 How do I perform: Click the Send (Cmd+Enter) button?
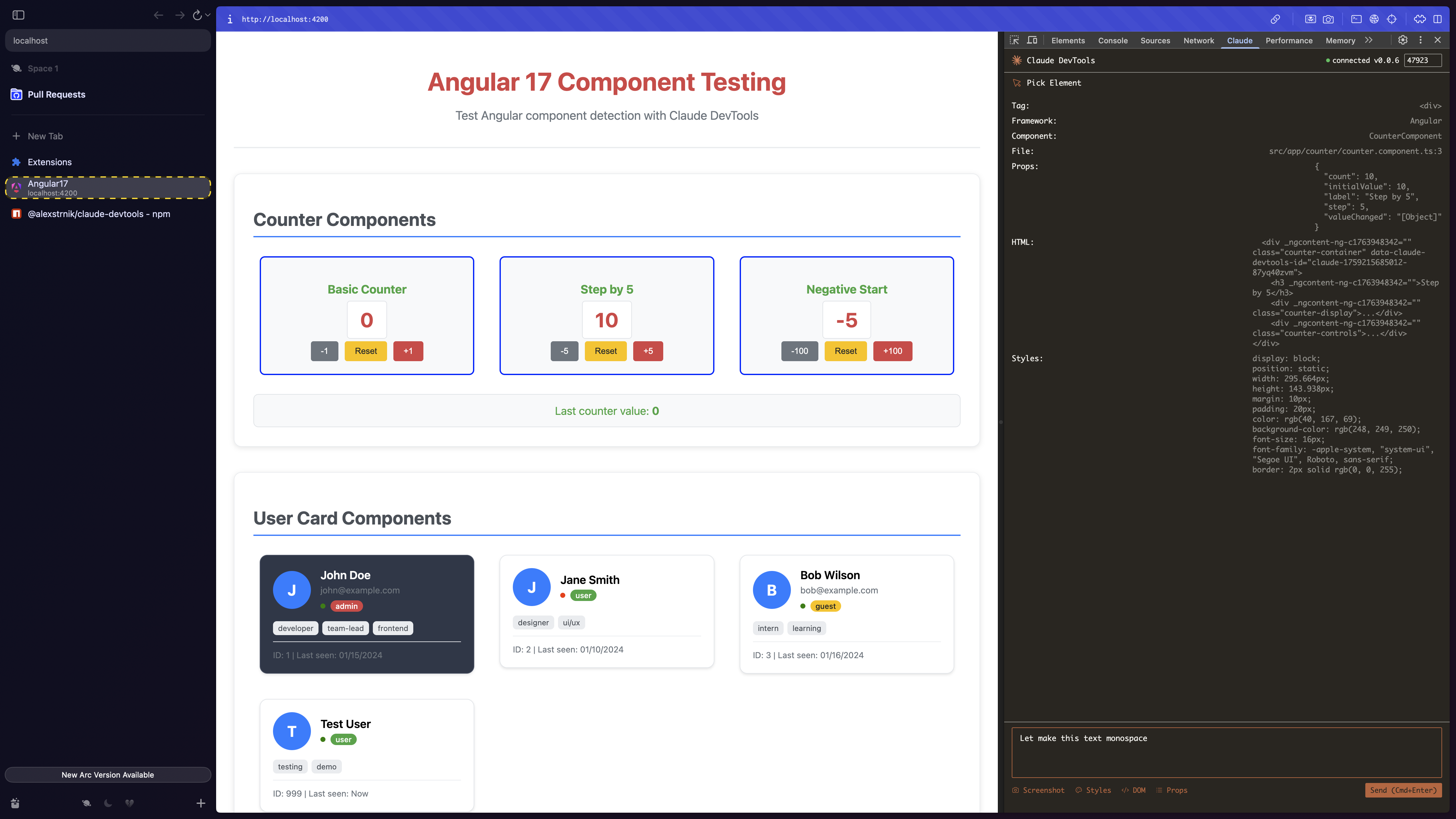pyautogui.click(x=1403, y=790)
